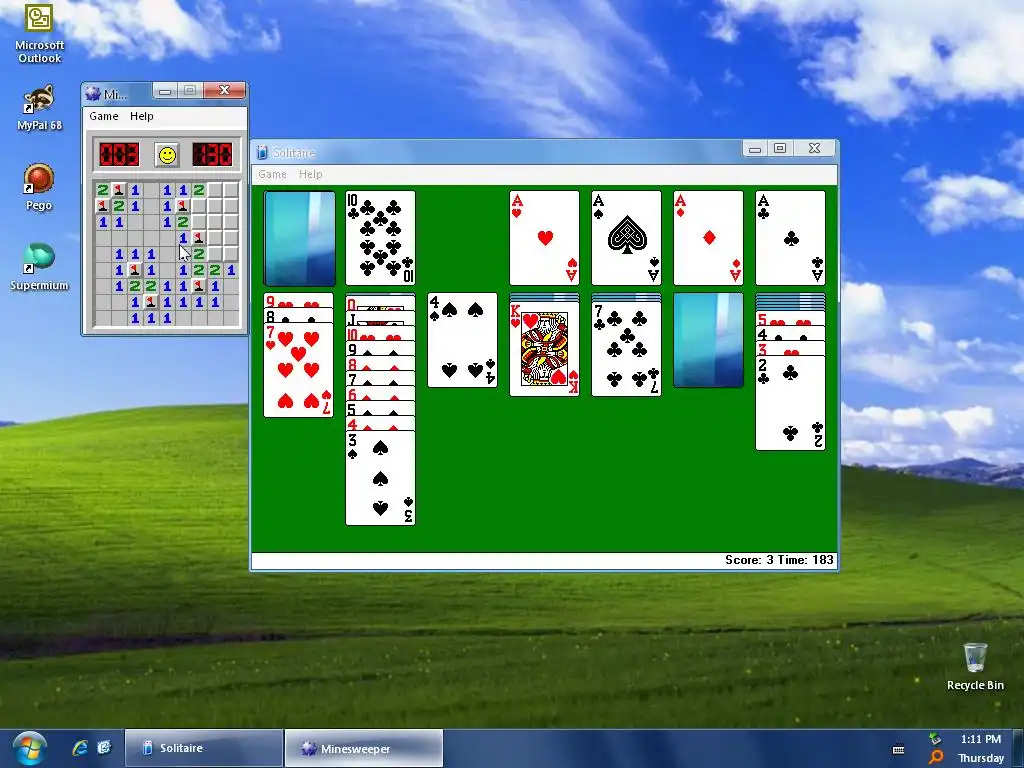This screenshot has height=768, width=1024.
Task: Open the Windows Start orb
Action: [x=29, y=748]
